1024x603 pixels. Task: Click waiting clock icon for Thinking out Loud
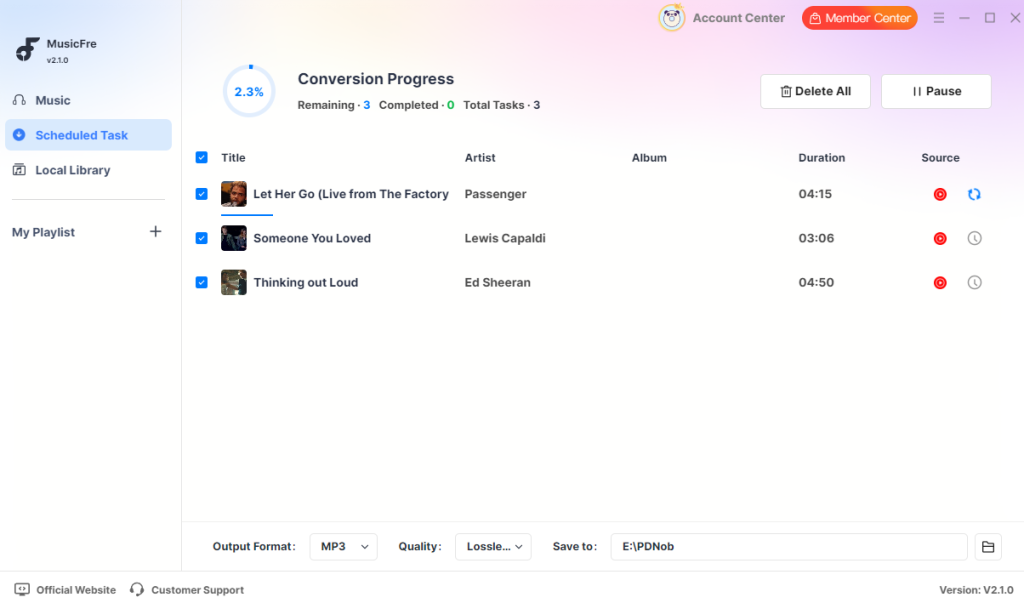[974, 283]
